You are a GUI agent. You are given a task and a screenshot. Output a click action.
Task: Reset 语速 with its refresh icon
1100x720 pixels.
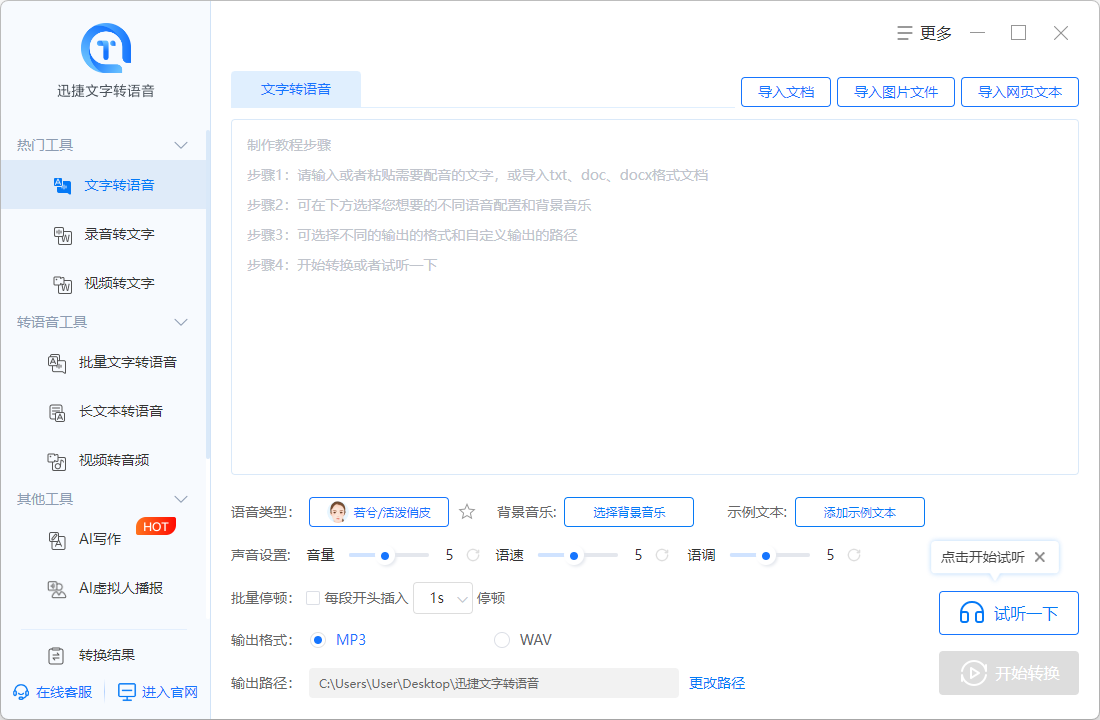(x=662, y=555)
